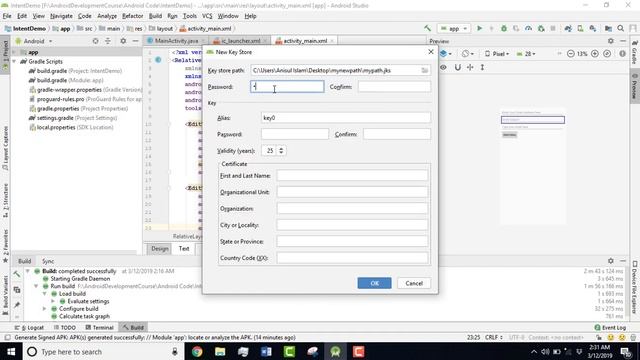Open Terminal tool window tab

point(100,327)
